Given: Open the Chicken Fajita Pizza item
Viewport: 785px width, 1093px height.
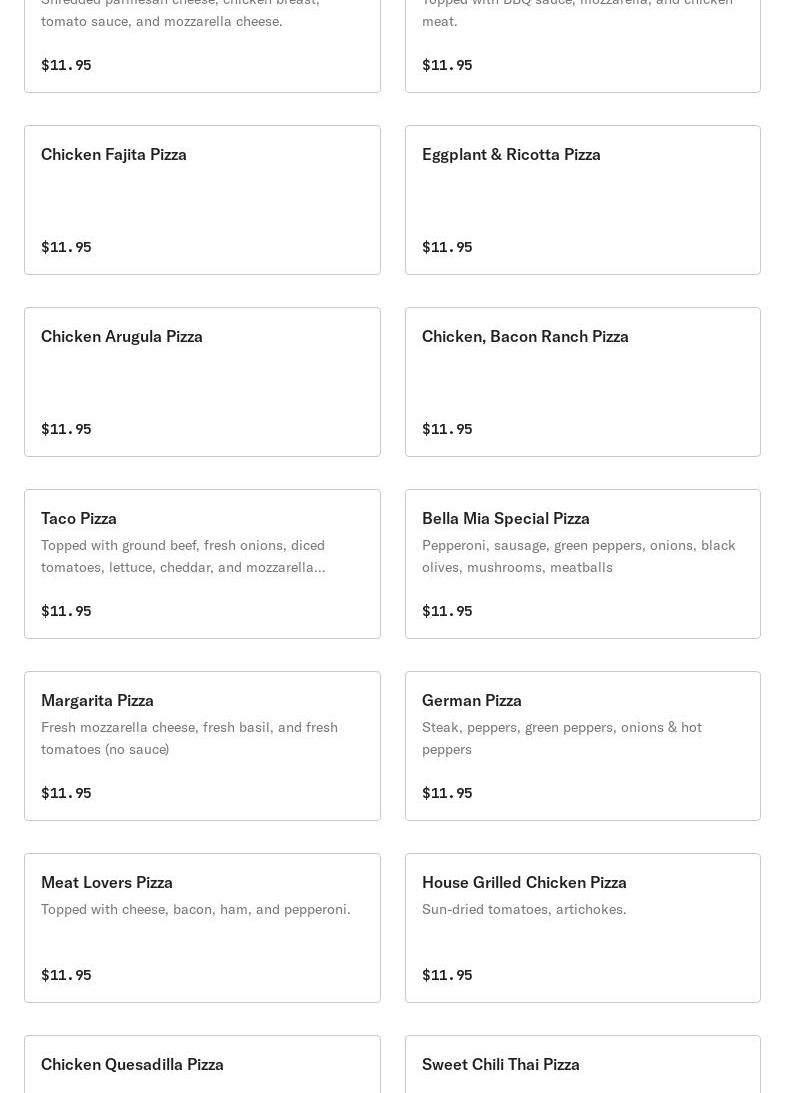Looking at the screenshot, I should tap(202, 200).
